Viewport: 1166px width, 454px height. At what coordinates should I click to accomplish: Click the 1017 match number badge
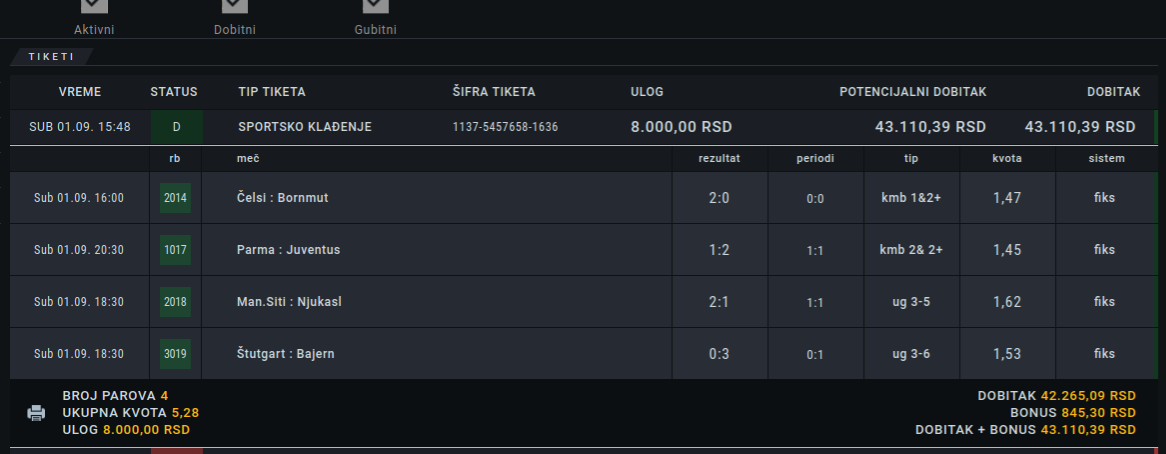[175, 250]
